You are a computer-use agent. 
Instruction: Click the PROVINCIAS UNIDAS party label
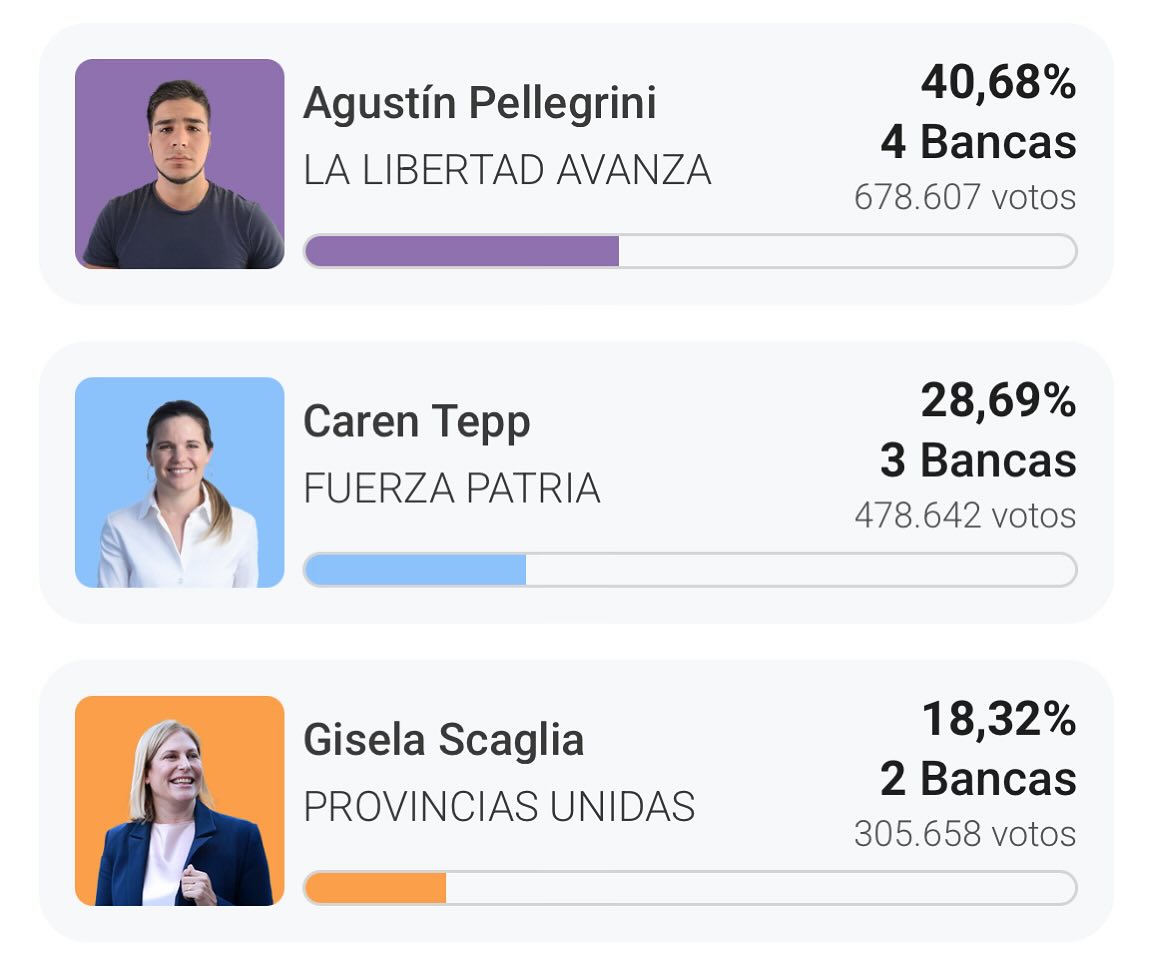click(x=499, y=807)
